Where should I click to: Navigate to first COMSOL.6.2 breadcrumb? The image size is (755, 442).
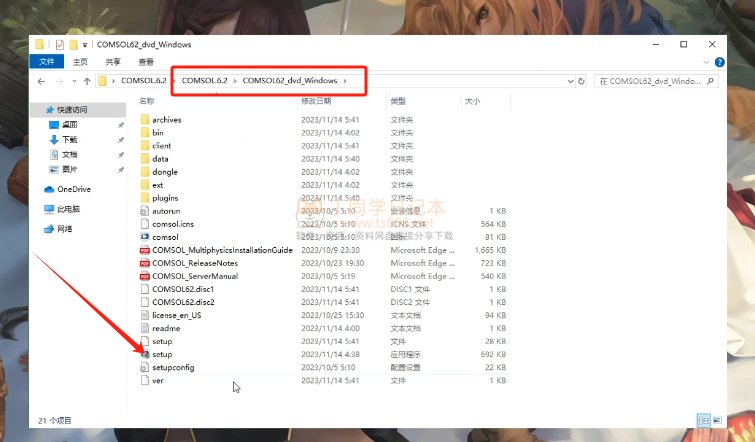(x=143, y=80)
